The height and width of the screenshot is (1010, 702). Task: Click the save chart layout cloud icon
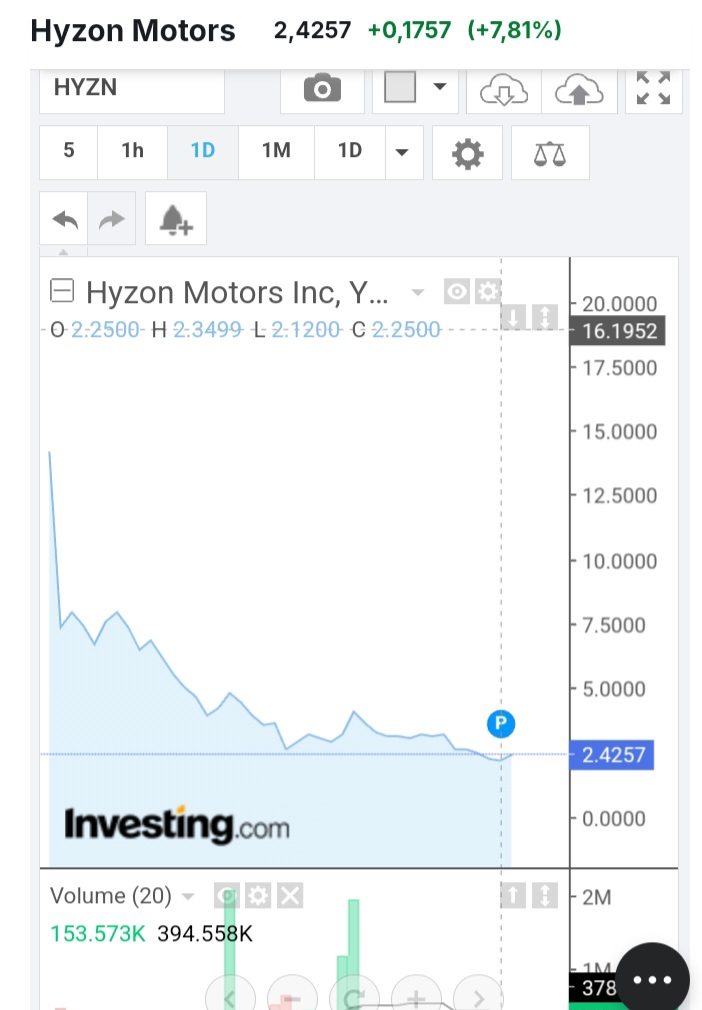click(x=579, y=91)
